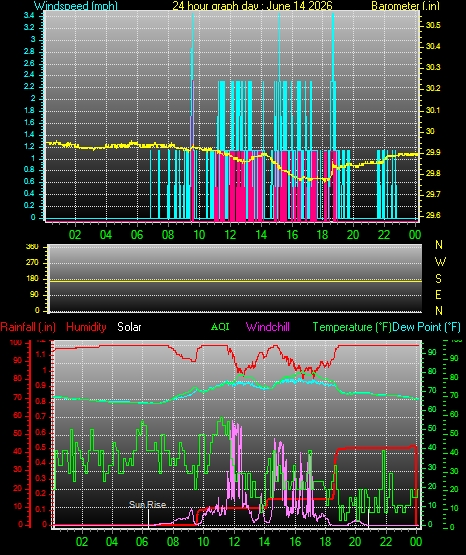466x555 pixels.
Task: Click '30.3' on the barometer axis
Action: [433, 67]
